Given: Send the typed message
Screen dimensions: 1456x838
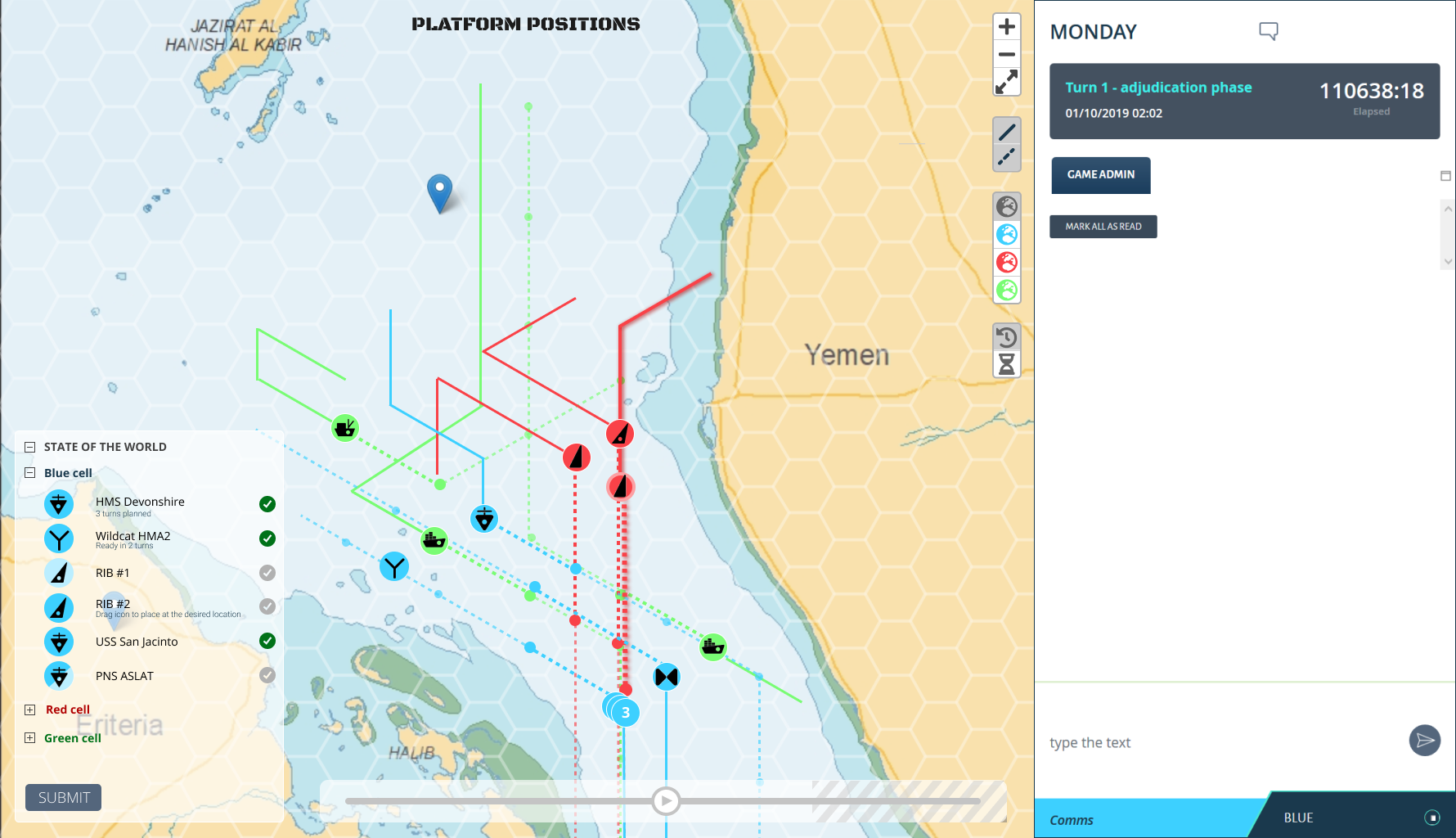Looking at the screenshot, I should click(x=1425, y=741).
